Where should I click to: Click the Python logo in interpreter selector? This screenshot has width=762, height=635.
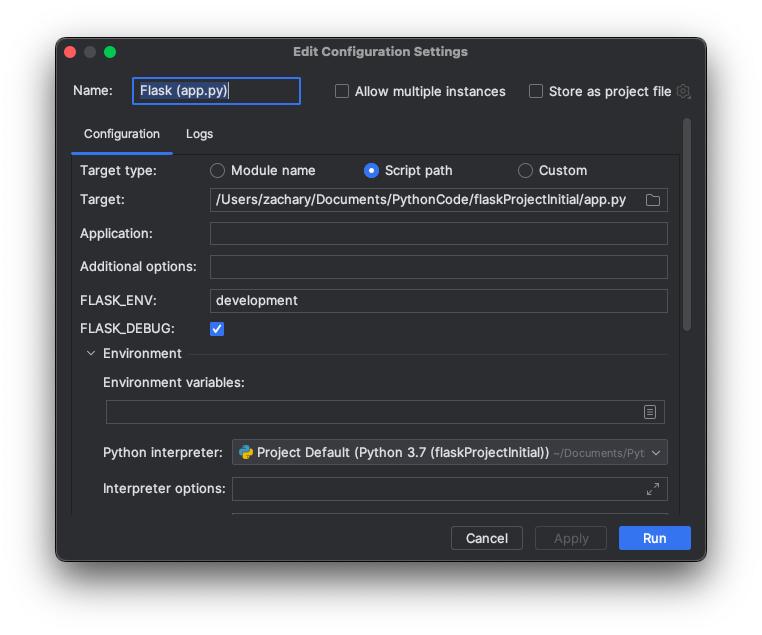tap(246, 452)
